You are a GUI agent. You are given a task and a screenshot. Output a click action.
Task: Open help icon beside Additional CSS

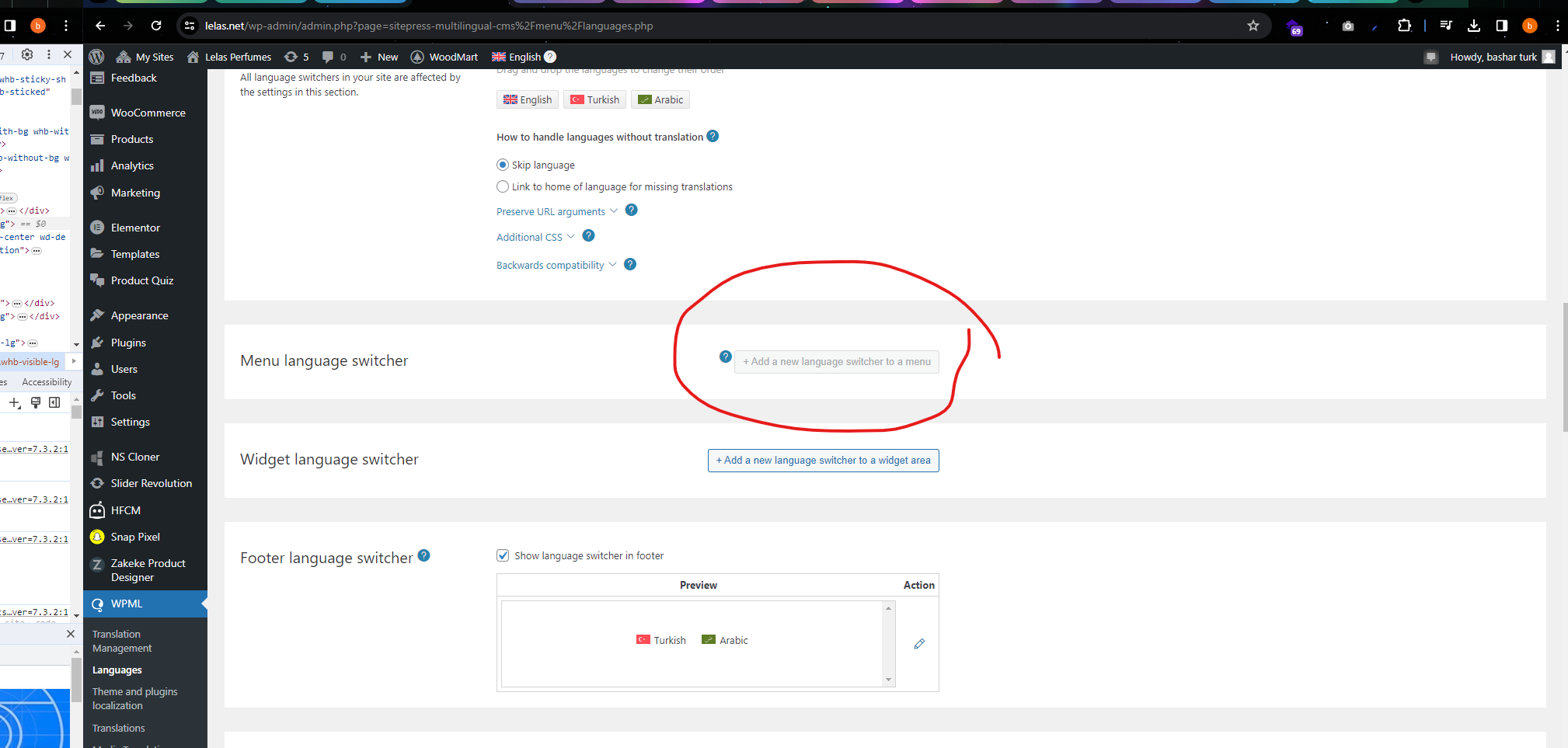588,235
